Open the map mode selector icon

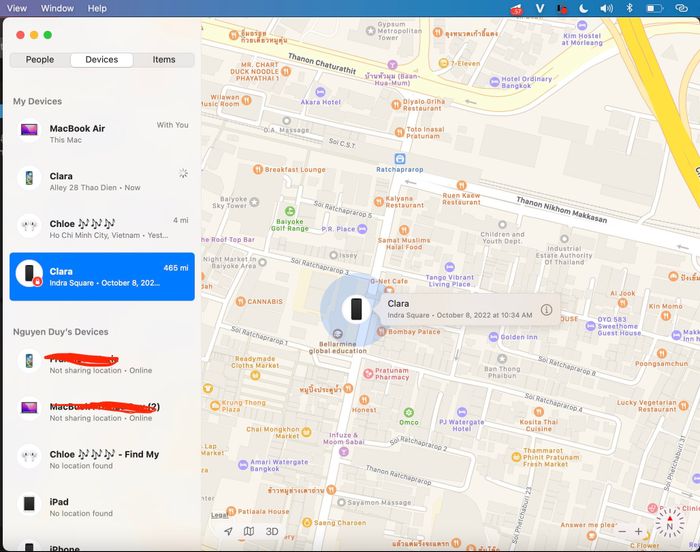[249, 531]
